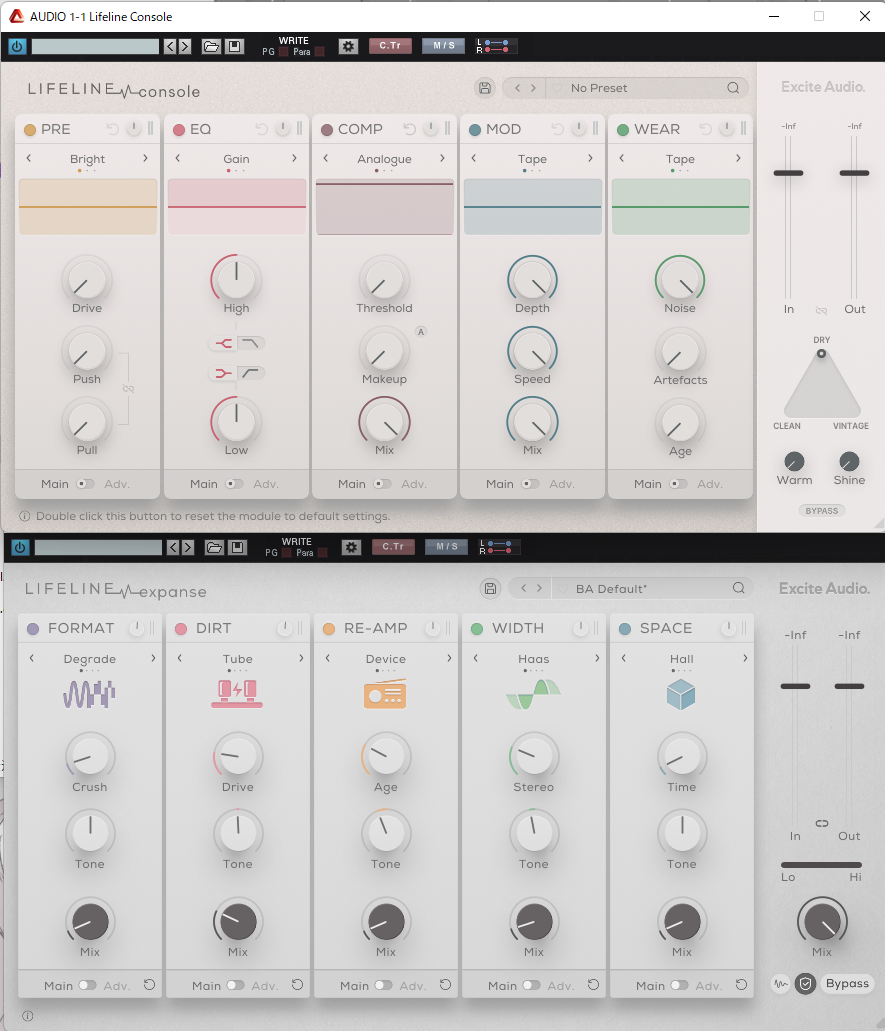Click the Lo/Hi filter range slider

click(x=821, y=865)
